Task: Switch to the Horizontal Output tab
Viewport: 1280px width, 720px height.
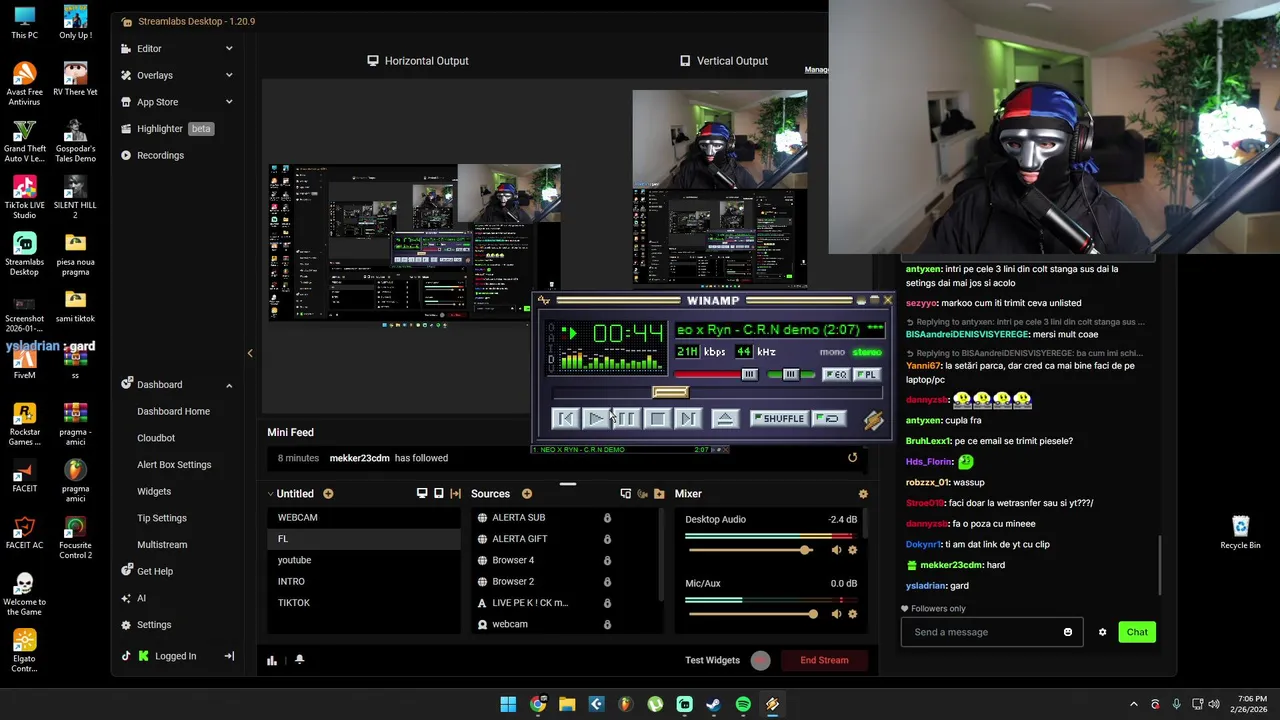Action: click(417, 61)
